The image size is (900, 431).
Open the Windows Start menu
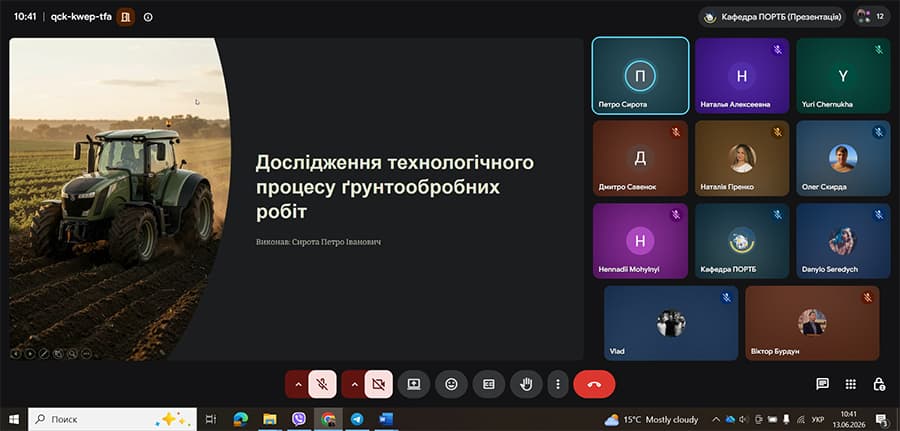[x=13, y=420]
